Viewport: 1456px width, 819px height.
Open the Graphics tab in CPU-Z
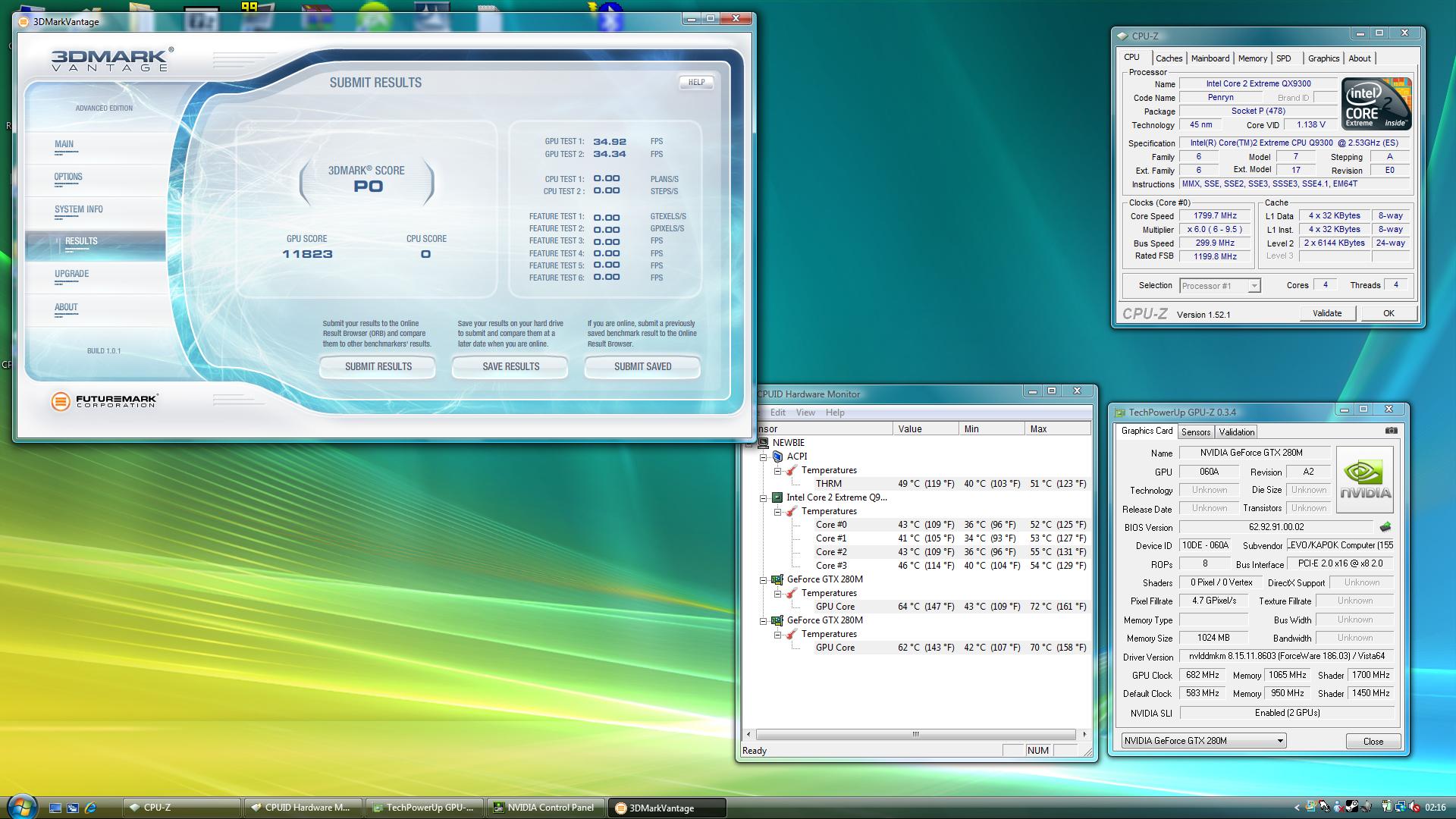(1323, 58)
